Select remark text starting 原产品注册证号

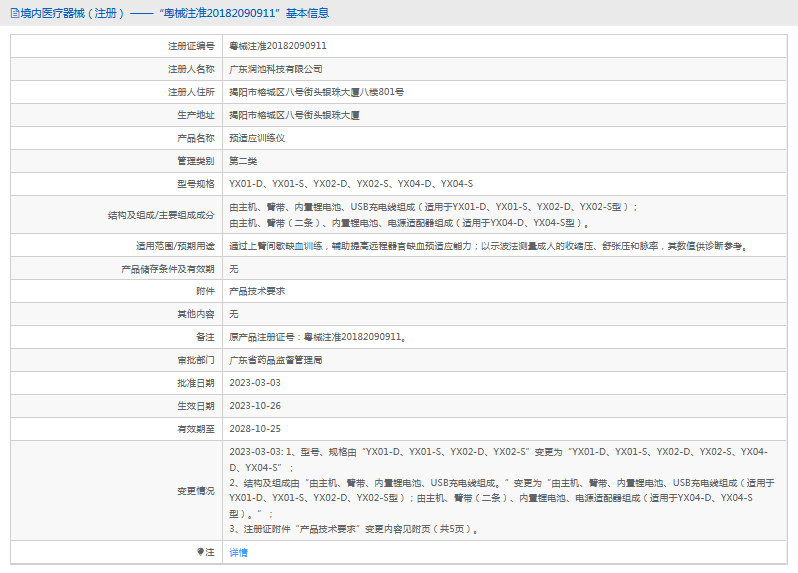pyautogui.click(x=318, y=337)
